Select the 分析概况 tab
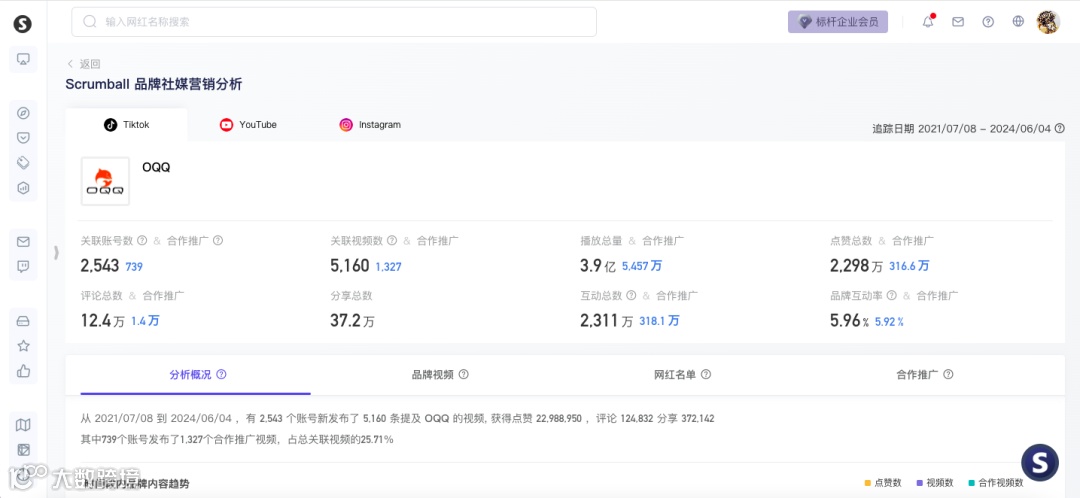The width and height of the screenshot is (1080, 498). coord(197,375)
